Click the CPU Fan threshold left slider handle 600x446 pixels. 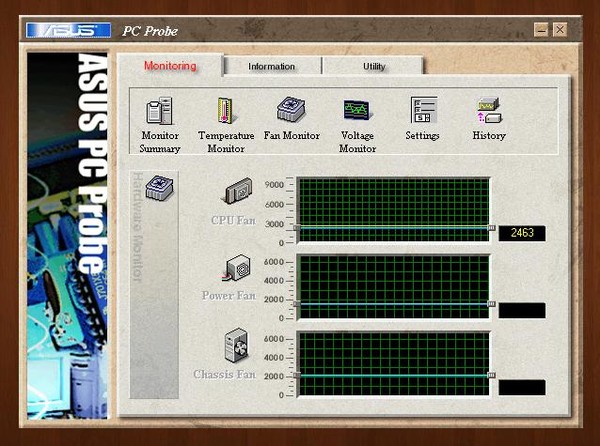(297, 228)
